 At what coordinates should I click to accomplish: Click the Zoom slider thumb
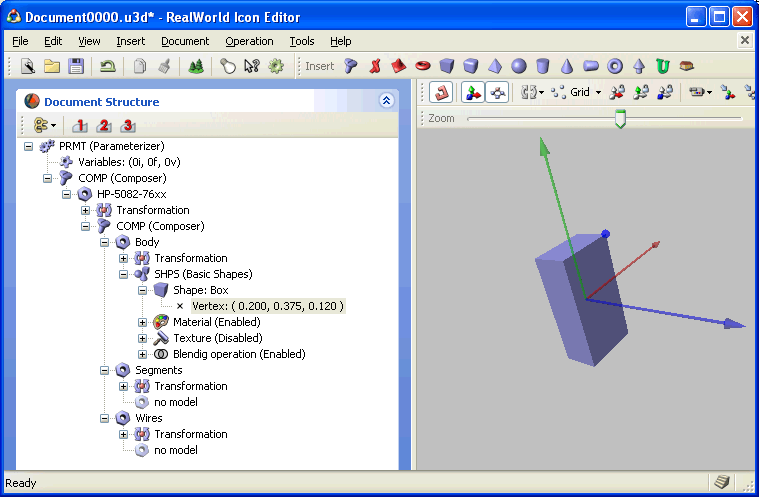point(620,119)
